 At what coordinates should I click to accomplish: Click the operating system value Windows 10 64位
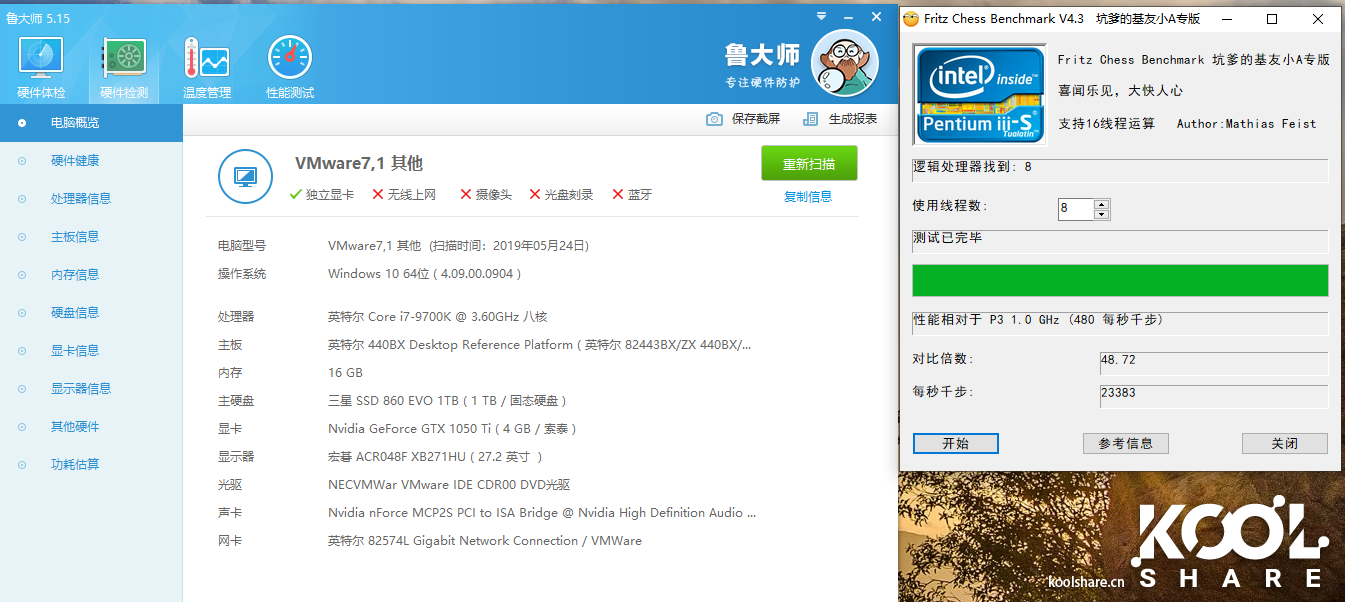[x=425, y=274]
